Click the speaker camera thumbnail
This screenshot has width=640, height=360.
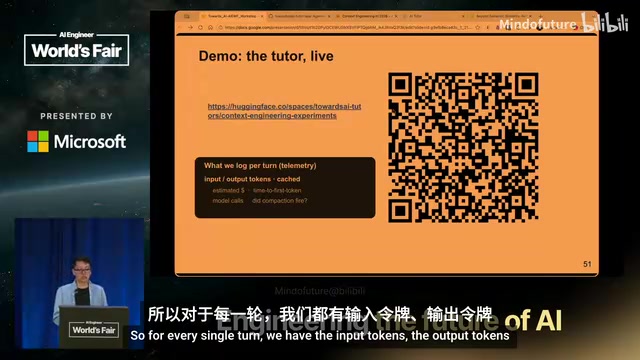coord(79,283)
